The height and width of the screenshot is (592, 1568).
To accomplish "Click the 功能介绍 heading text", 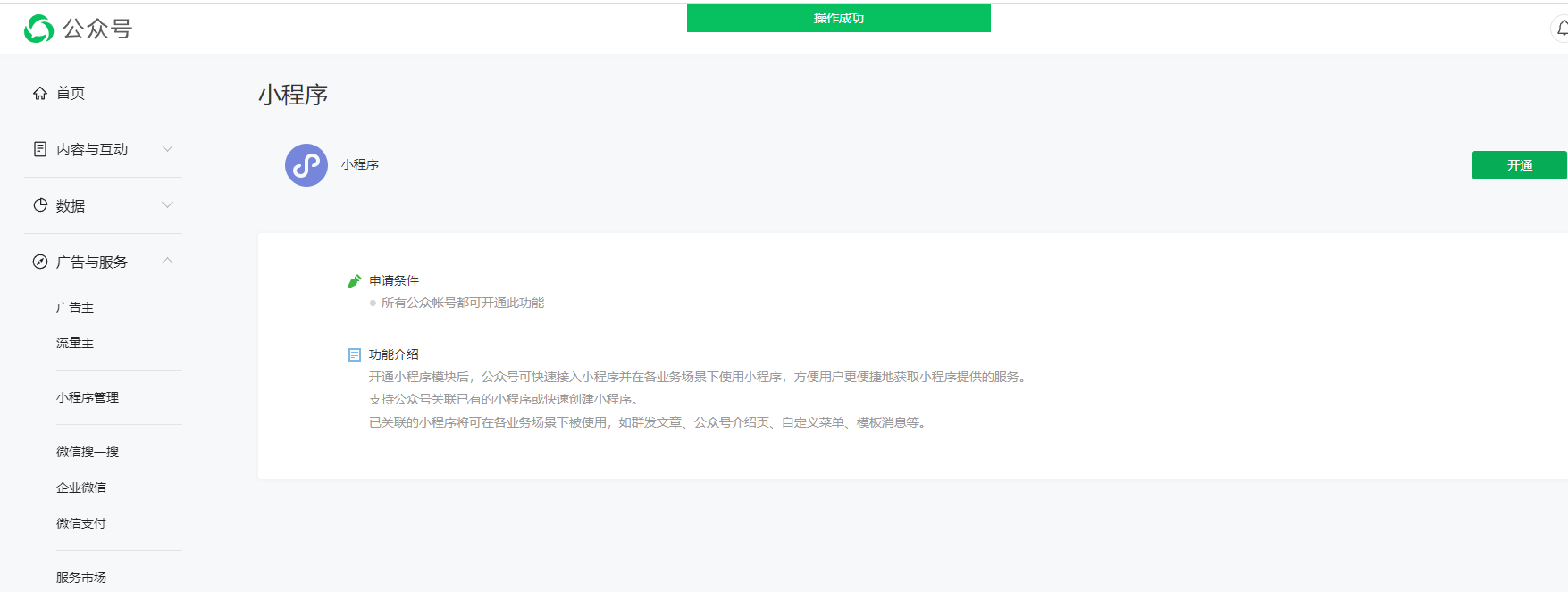I will (x=394, y=354).
